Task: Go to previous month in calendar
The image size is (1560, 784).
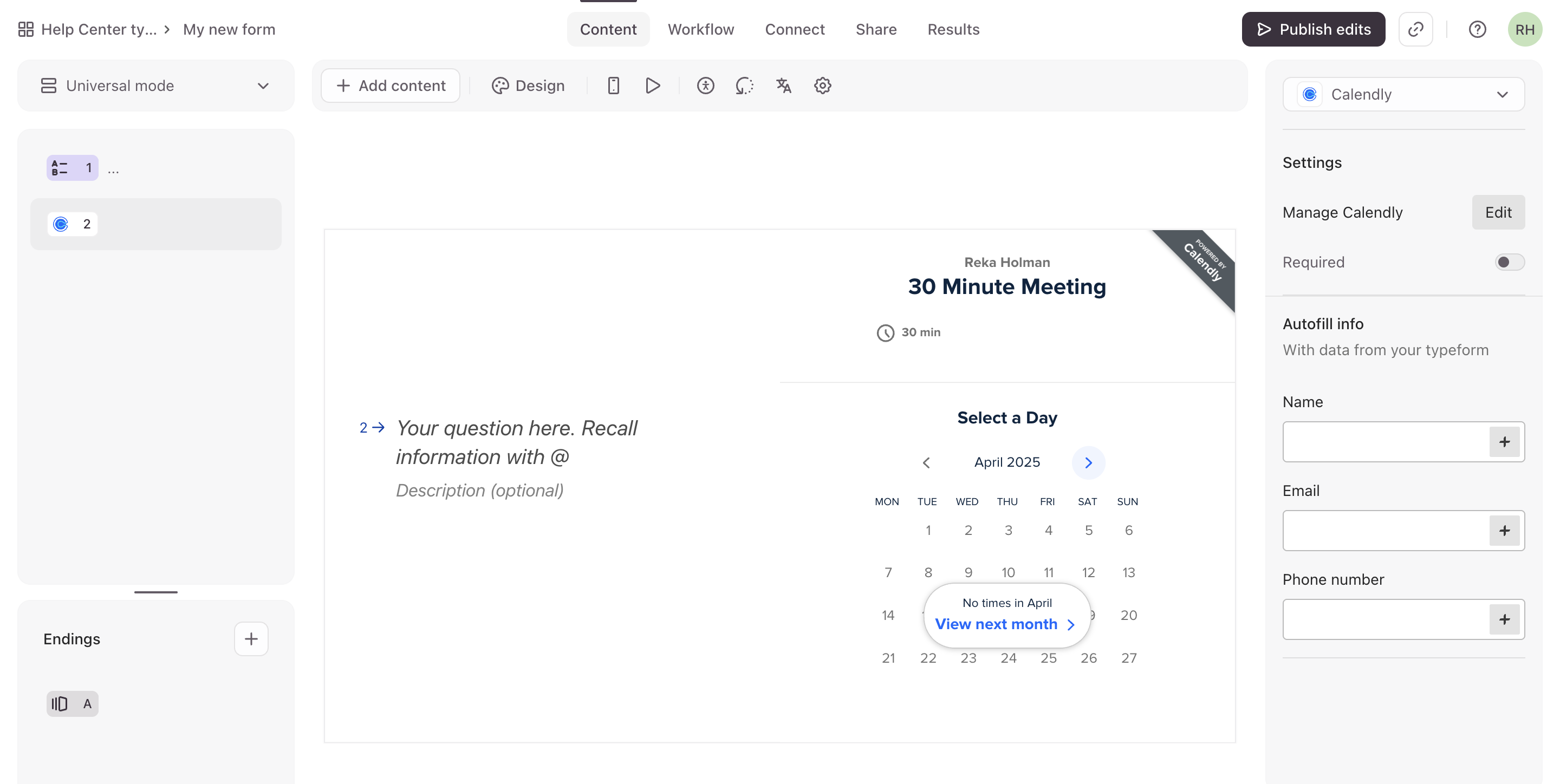Action: [x=926, y=462]
